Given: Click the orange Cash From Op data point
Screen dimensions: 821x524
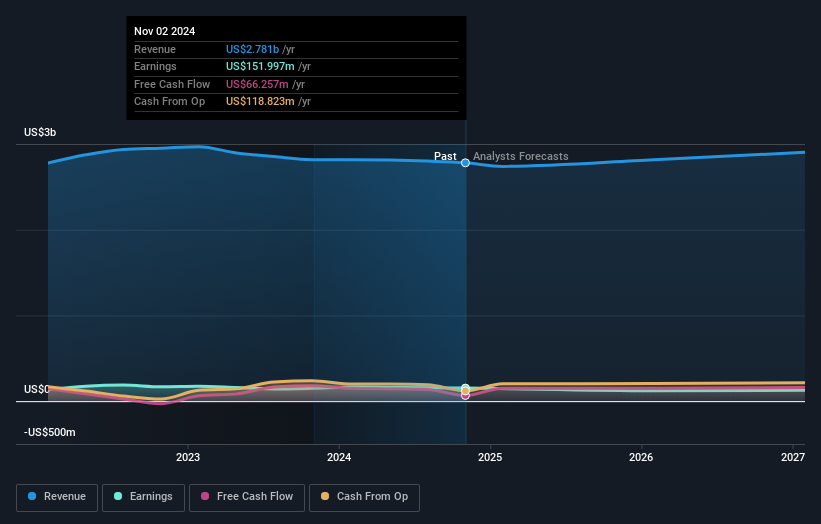Looking at the screenshot, I should point(465,391).
